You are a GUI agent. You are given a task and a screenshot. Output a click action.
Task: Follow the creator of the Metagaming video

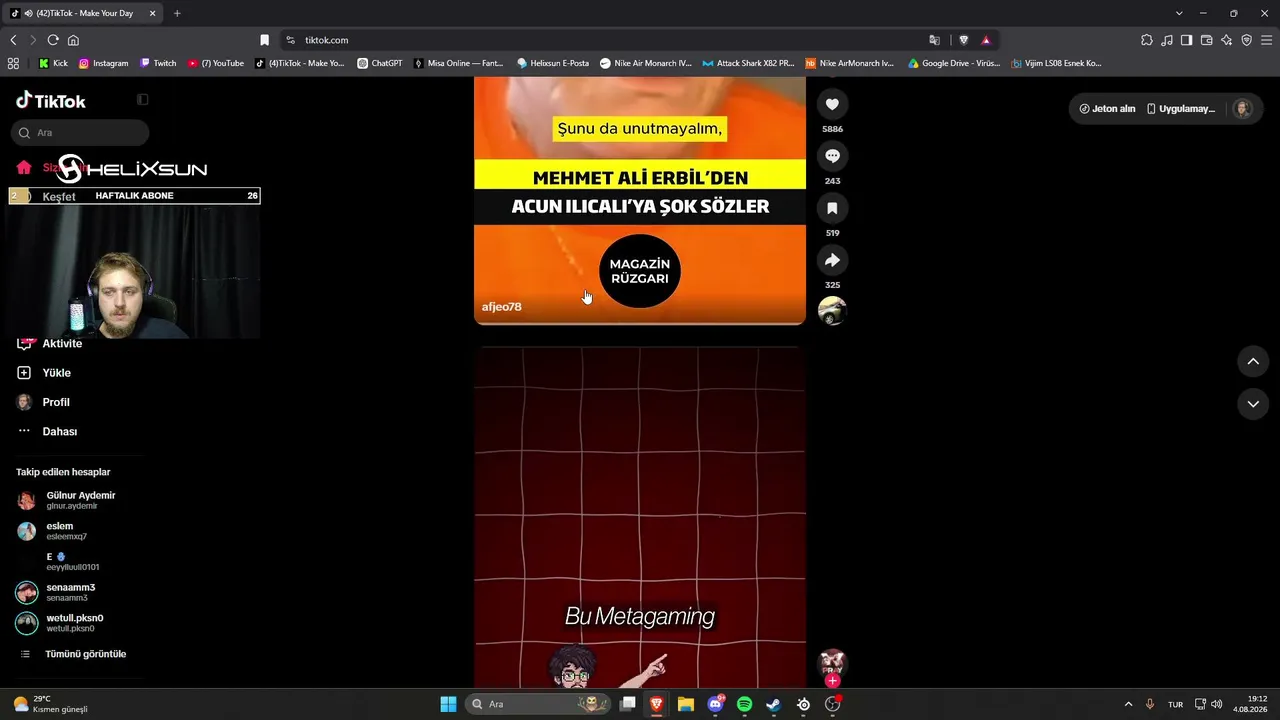coord(832,681)
